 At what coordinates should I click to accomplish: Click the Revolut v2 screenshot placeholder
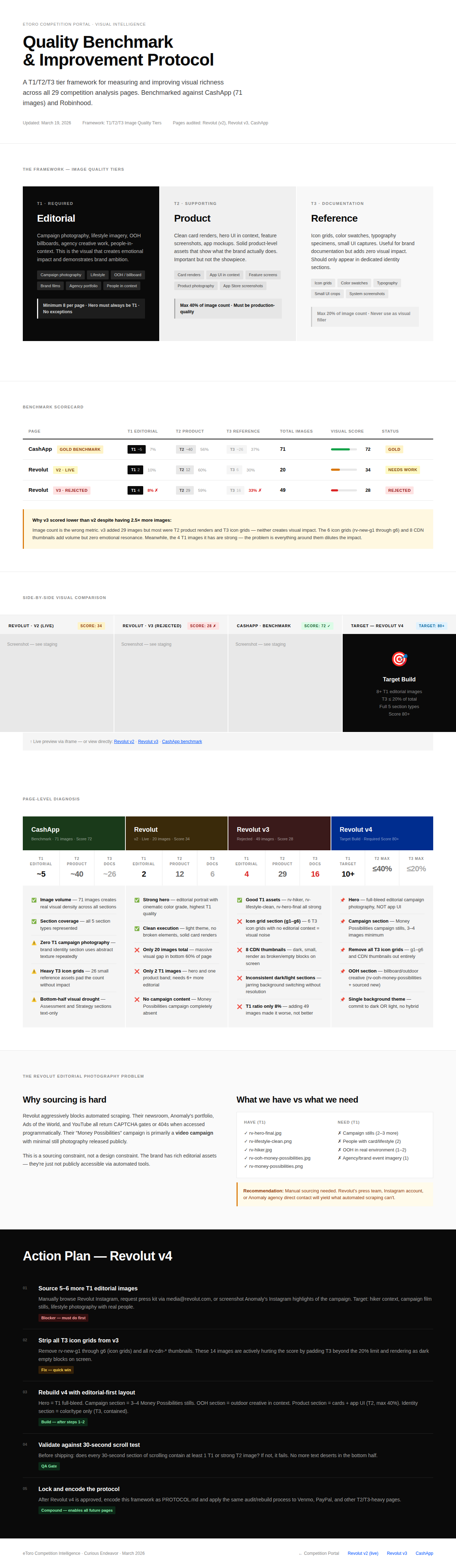[x=57, y=683]
